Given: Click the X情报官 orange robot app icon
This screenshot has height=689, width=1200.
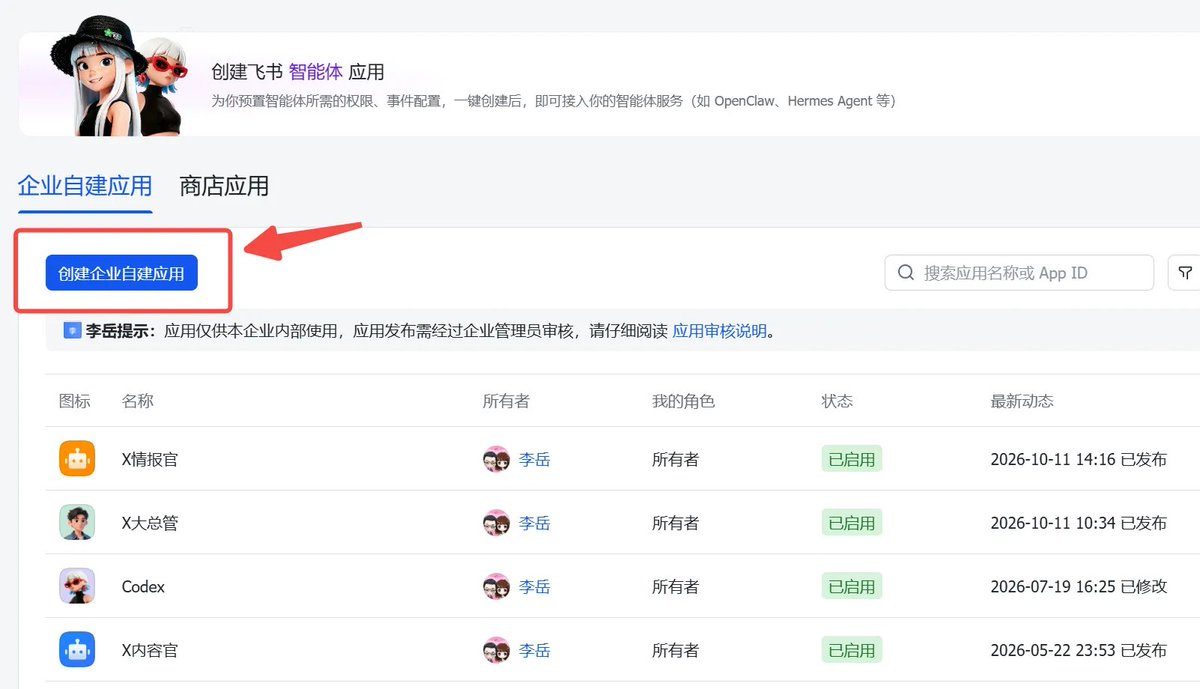Looking at the screenshot, I should click(77, 459).
